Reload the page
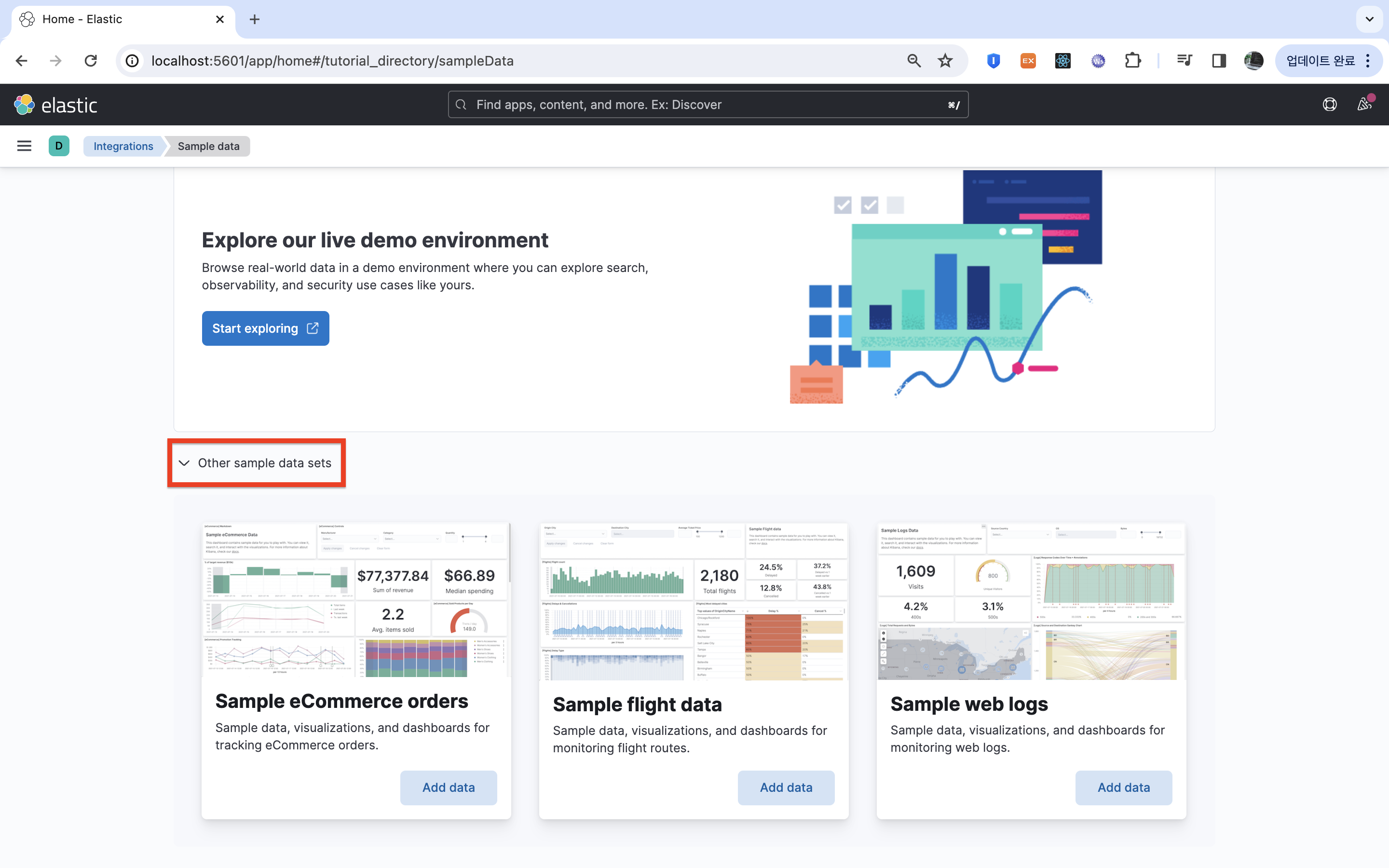Screen dimensions: 1389x868 pyautogui.click(x=91, y=61)
